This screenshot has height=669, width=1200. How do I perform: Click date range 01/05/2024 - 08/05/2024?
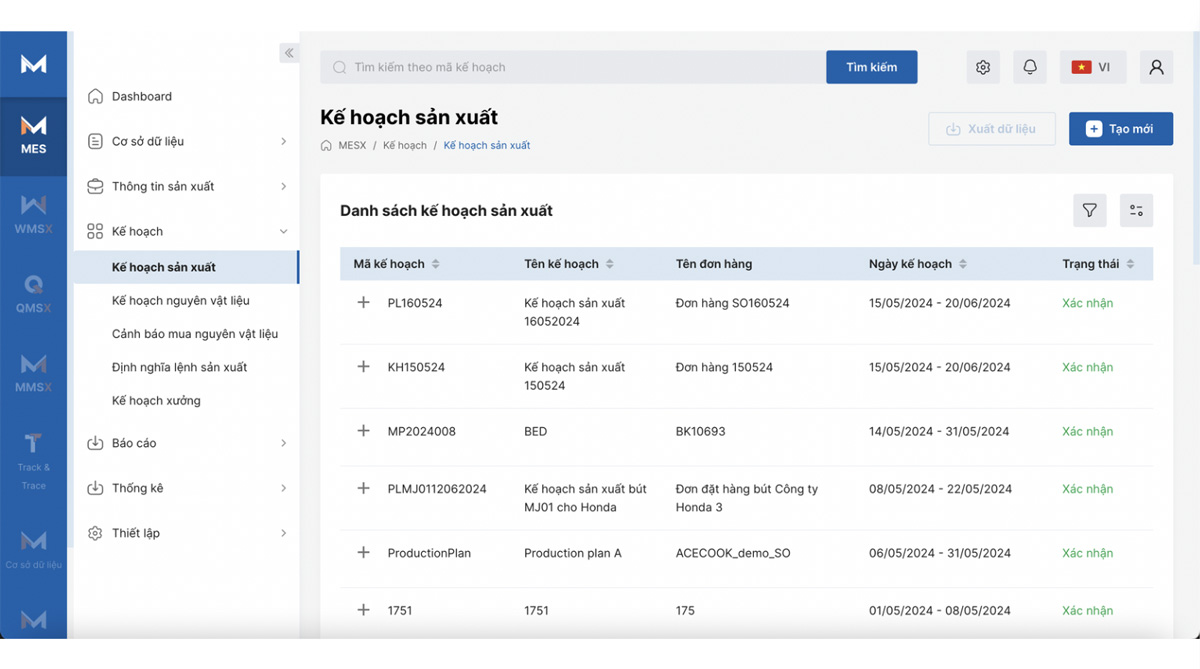coord(939,610)
